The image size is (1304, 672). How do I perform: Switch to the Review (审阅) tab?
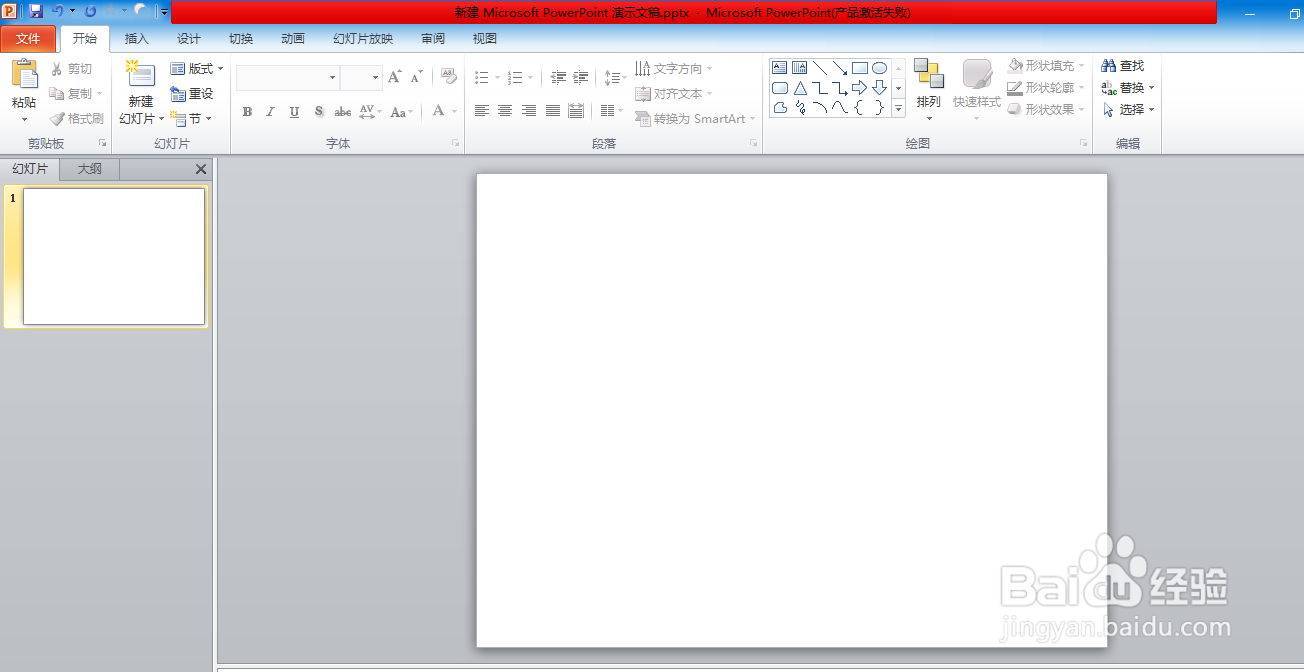[433, 39]
